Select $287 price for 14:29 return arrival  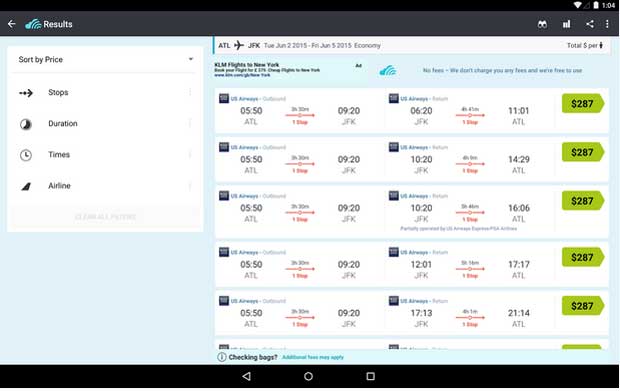[x=583, y=152]
